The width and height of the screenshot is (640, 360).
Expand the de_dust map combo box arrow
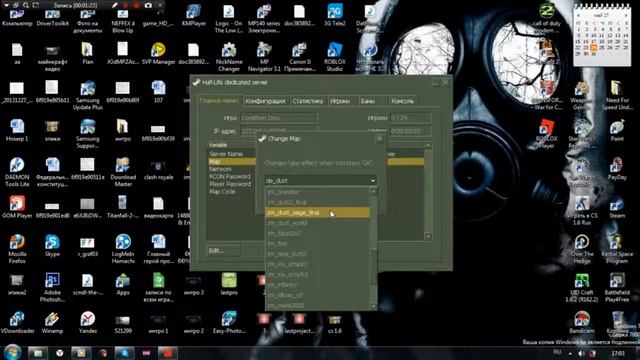(373, 181)
